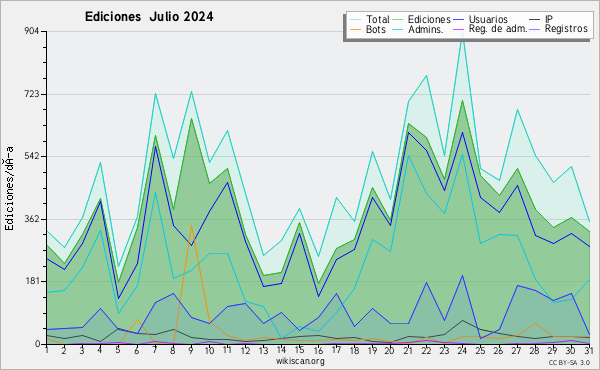Click the y-axis value 723

[x=32, y=94]
